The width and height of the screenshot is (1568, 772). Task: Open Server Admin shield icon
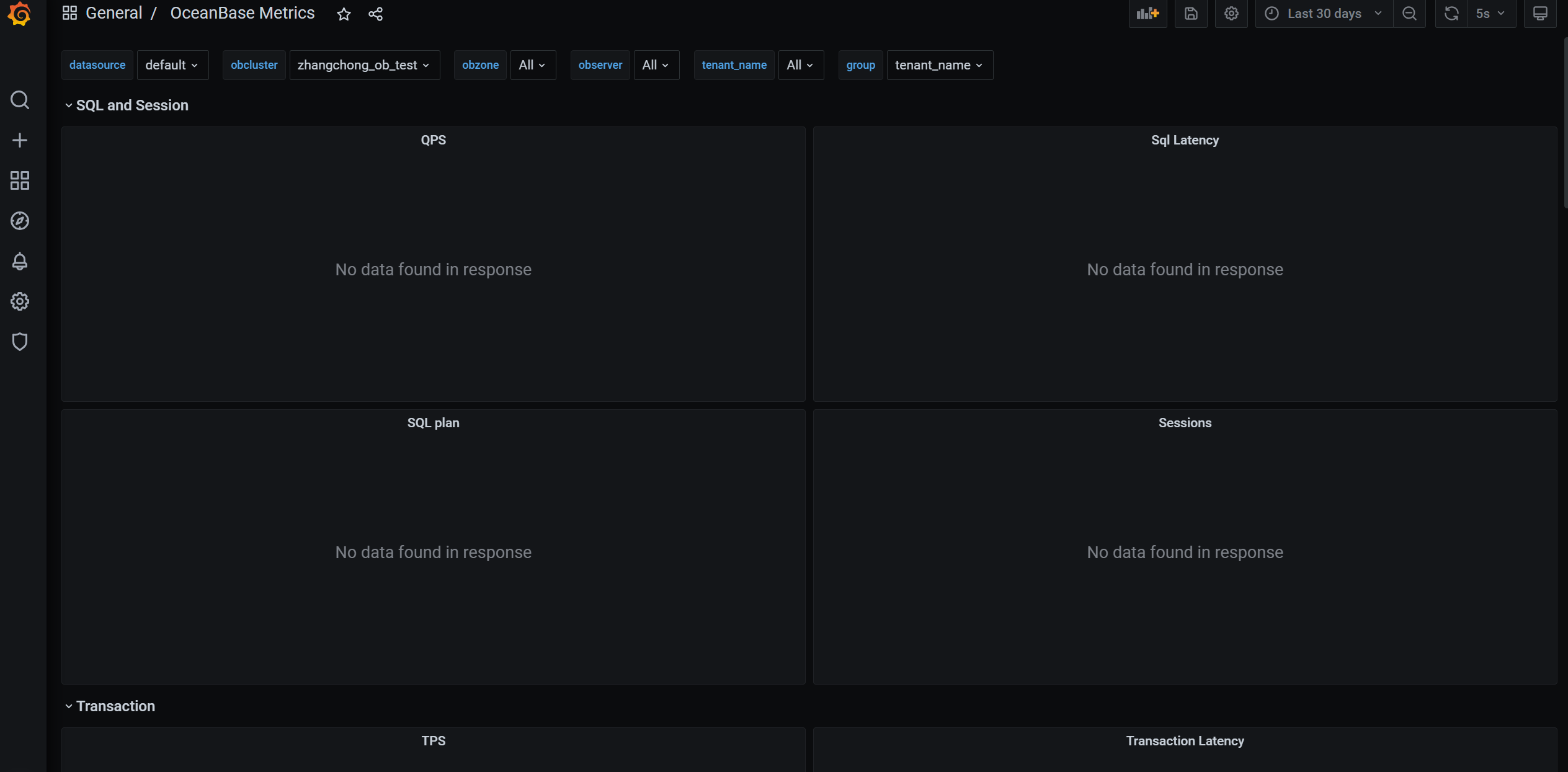tap(20, 342)
